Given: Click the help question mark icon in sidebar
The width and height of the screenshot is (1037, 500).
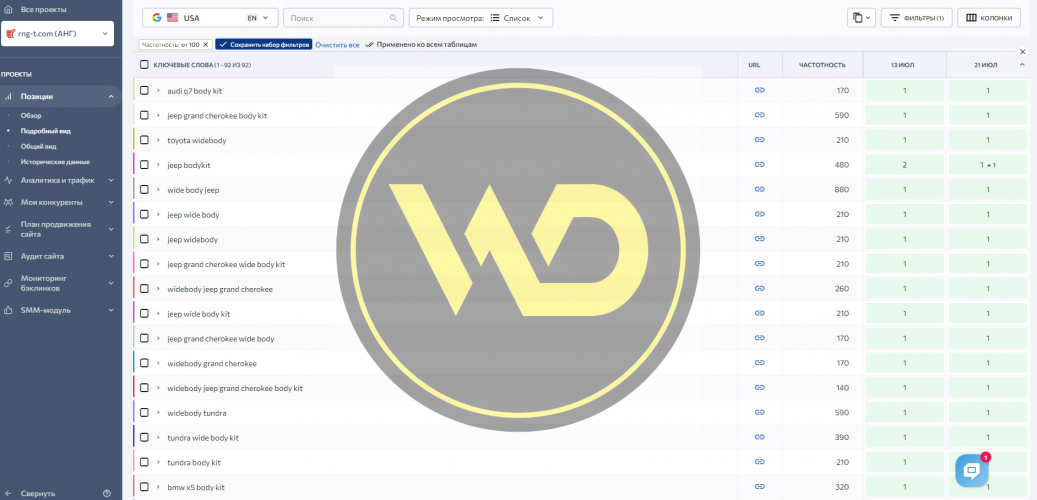Looking at the screenshot, I should [x=107, y=493].
